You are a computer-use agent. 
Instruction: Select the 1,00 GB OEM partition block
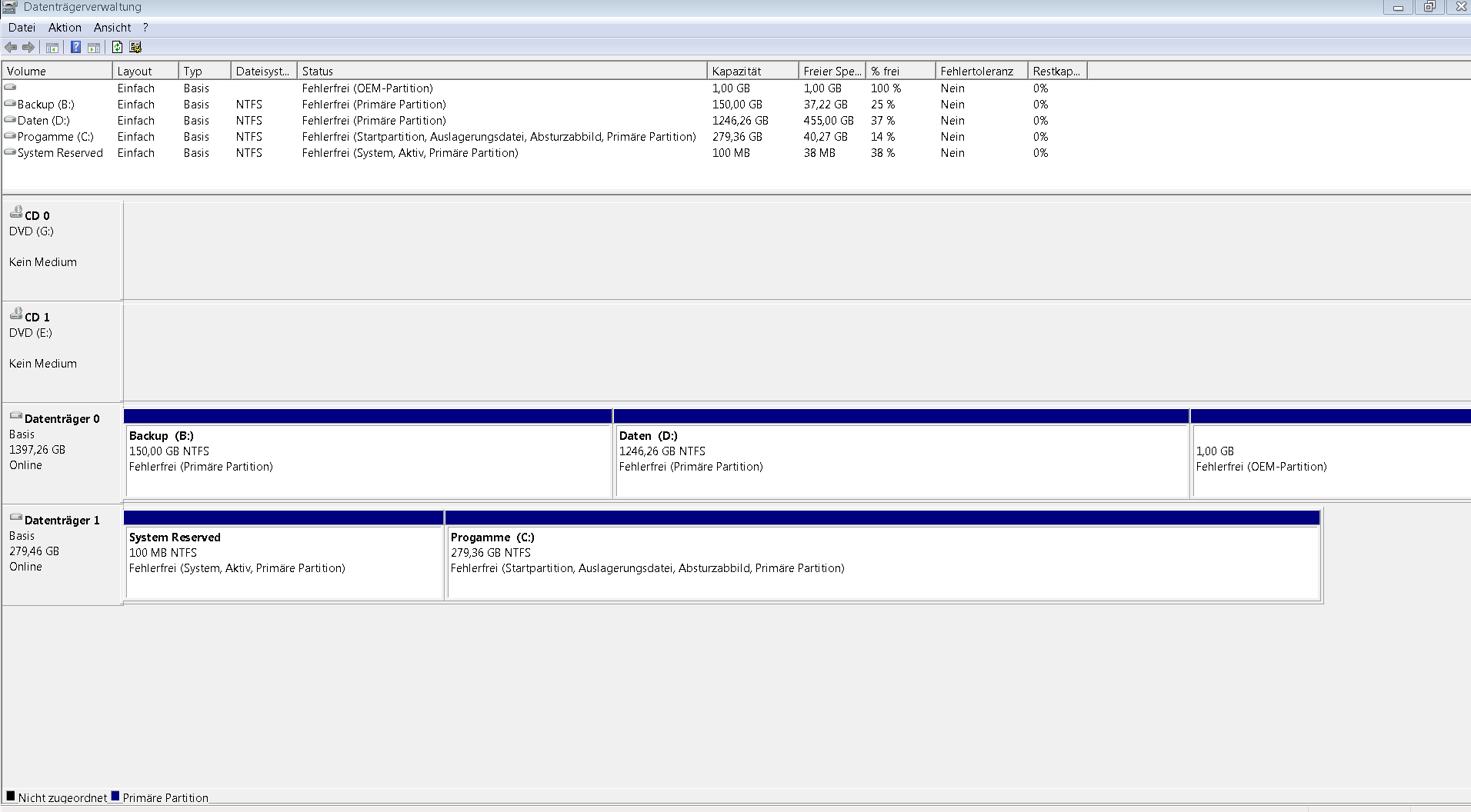(1331, 454)
